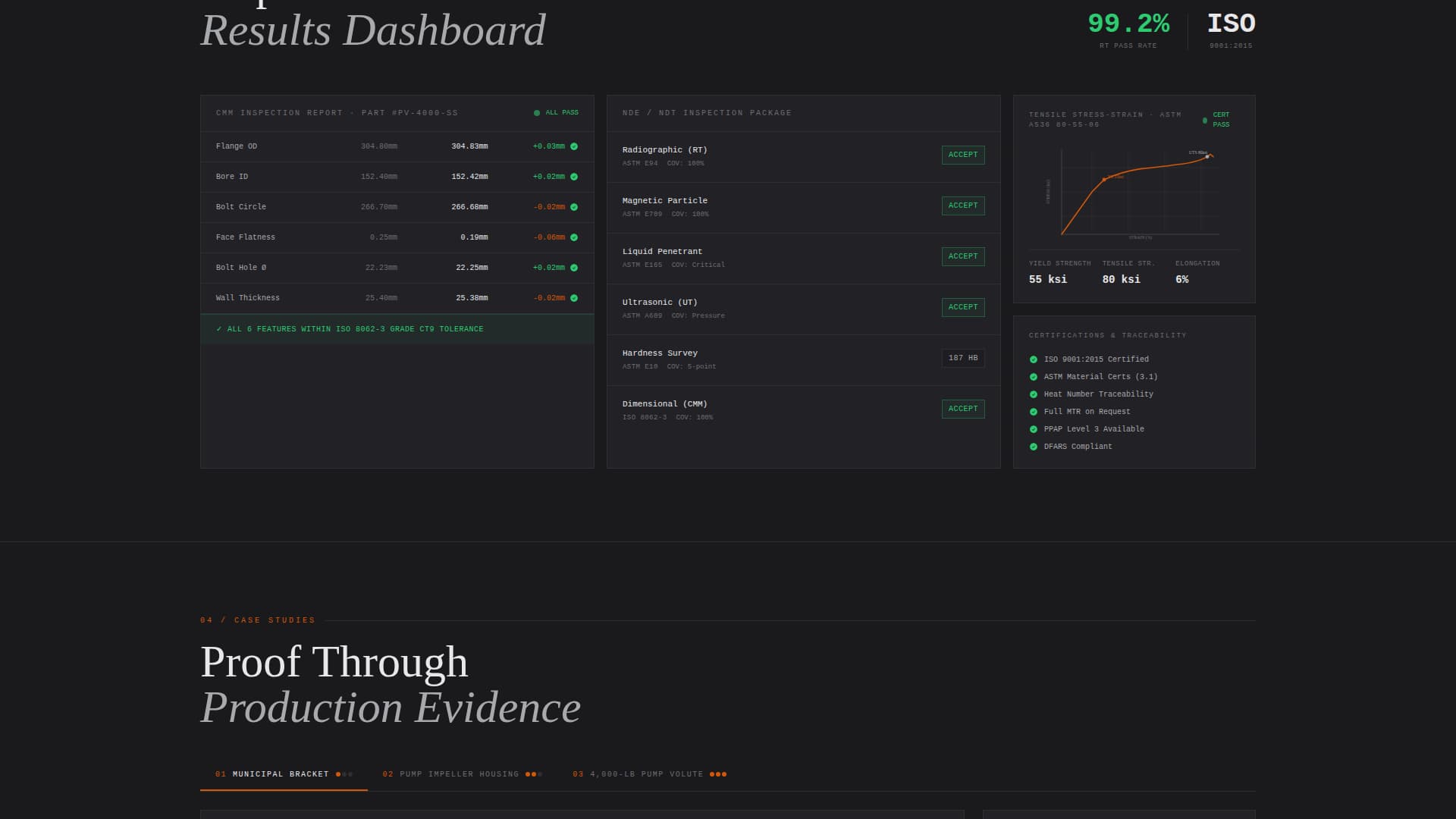Viewport: 1456px width, 819px height.
Task: Click ACCEPT for Ultrasonic (UT) inspection
Action: tap(963, 307)
